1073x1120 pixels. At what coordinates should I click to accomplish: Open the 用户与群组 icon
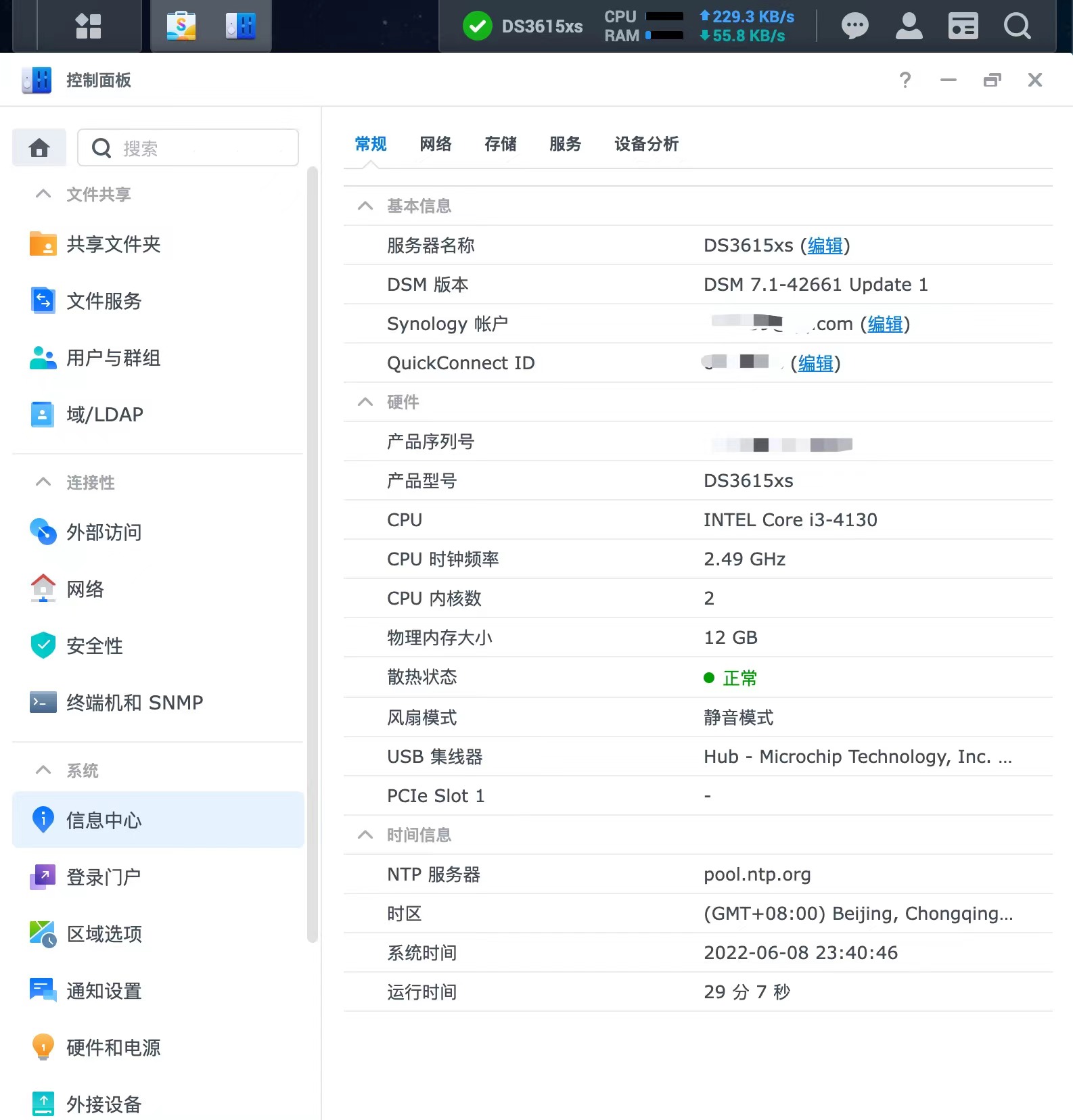pyautogui.click(x=43, y=358)
